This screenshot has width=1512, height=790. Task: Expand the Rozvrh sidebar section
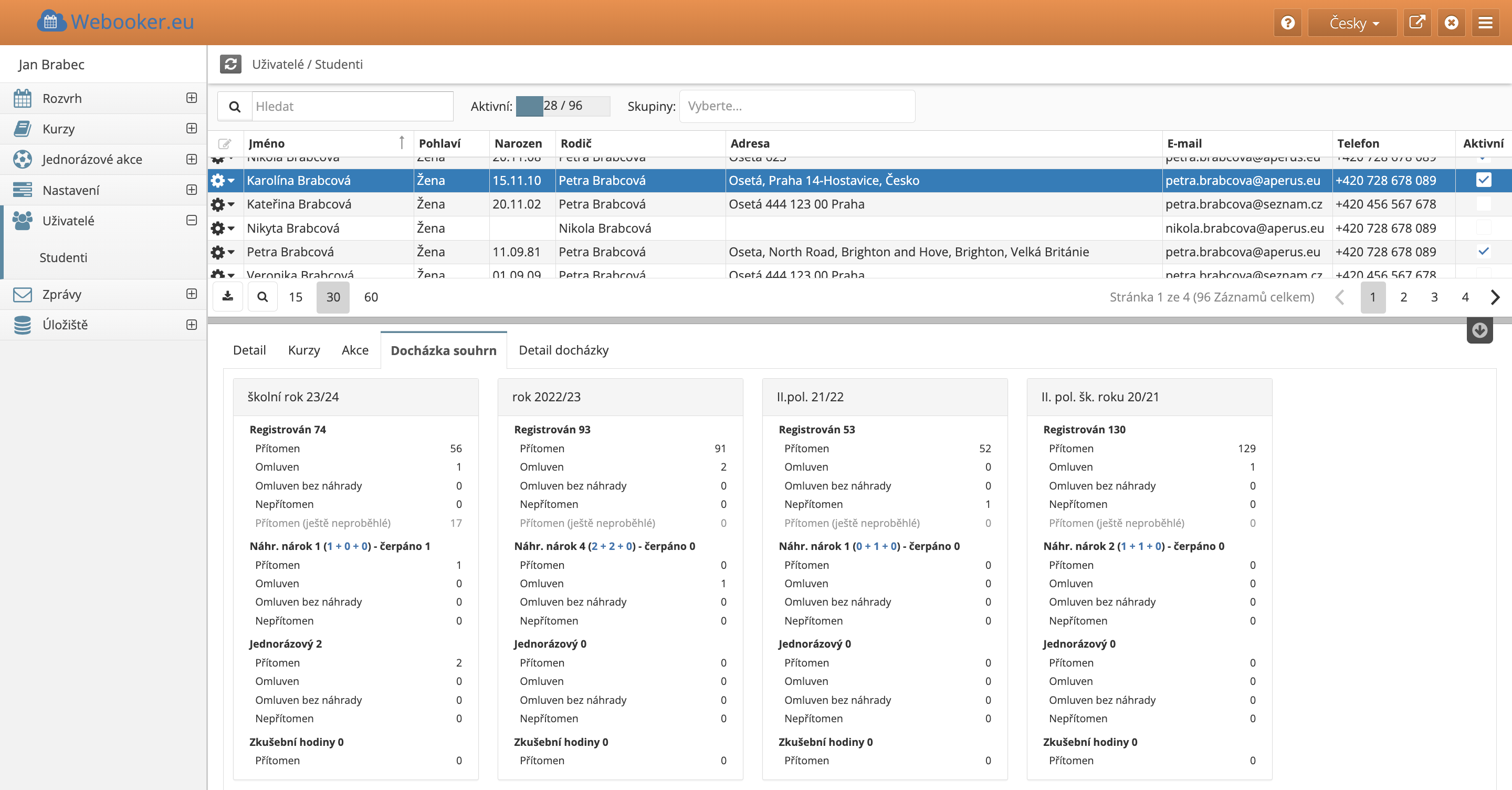pyautogui.click(x=191, y=98)
